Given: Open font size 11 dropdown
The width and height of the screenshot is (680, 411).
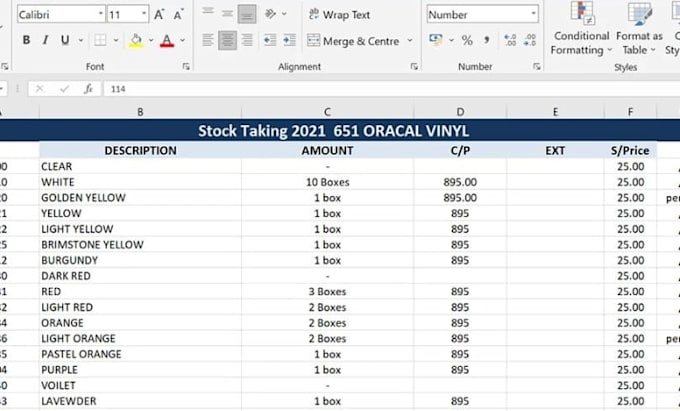Looking at the screenshot, I should (x=144, y=14).
